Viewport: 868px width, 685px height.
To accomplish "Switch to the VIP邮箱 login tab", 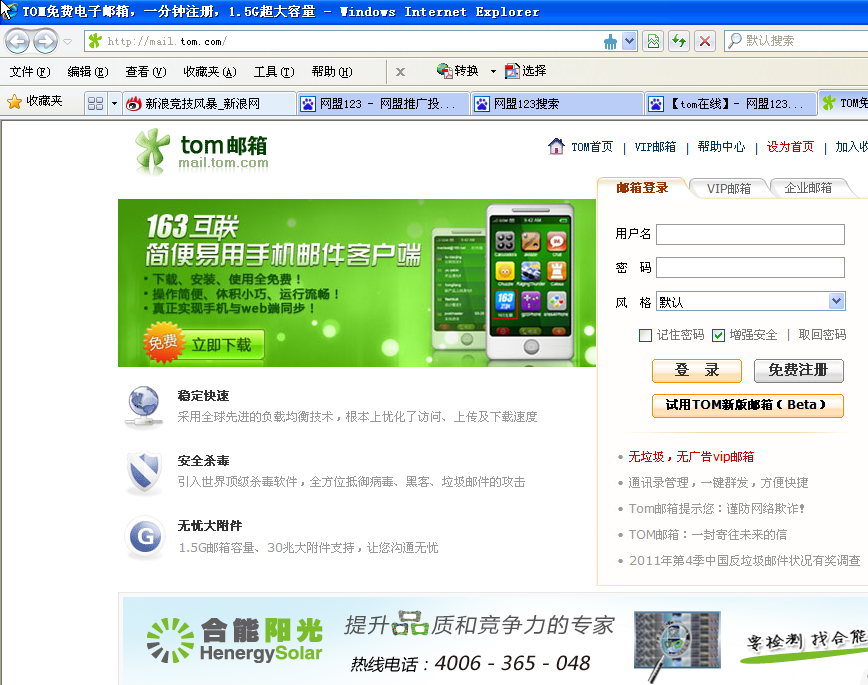I will (x=728, y=188).
